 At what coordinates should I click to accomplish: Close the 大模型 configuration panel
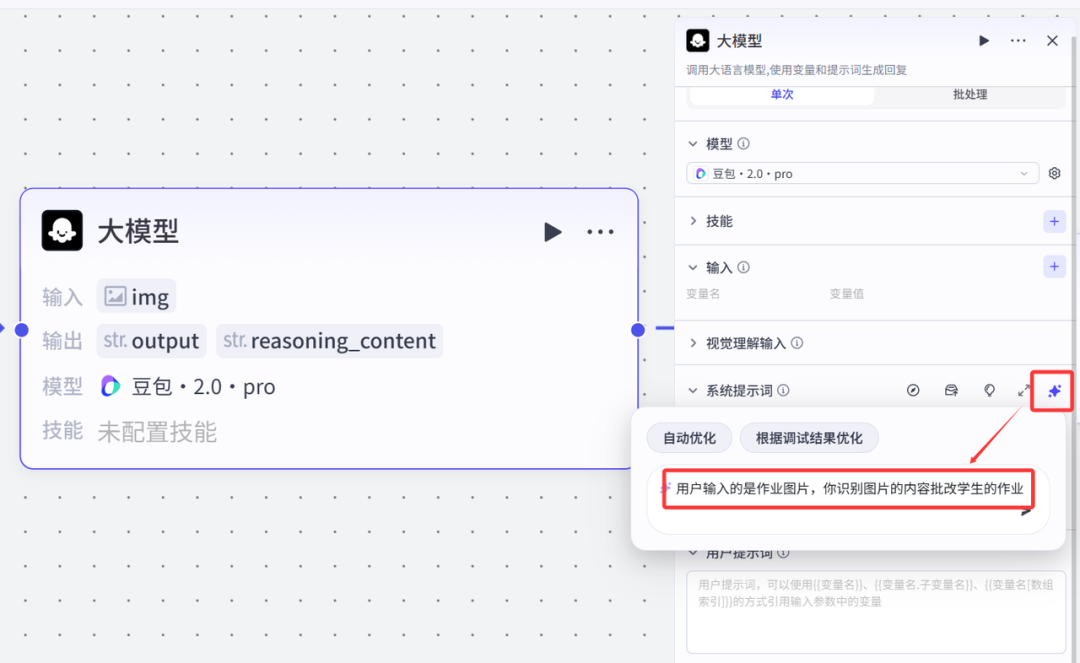[x=1052, y=41]
